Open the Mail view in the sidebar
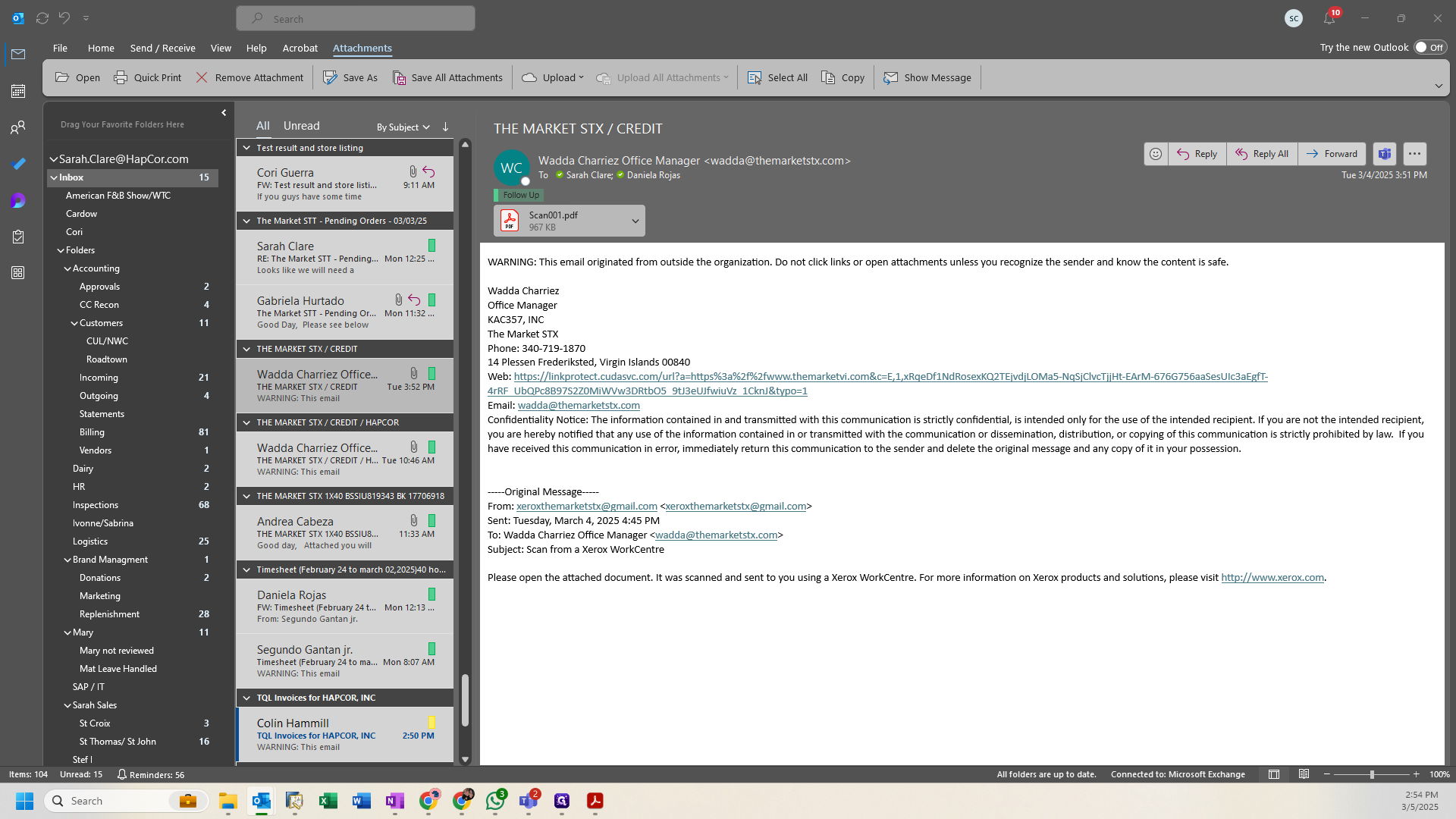The height and width of the screenshot is (819, 1456). [18, 55]
